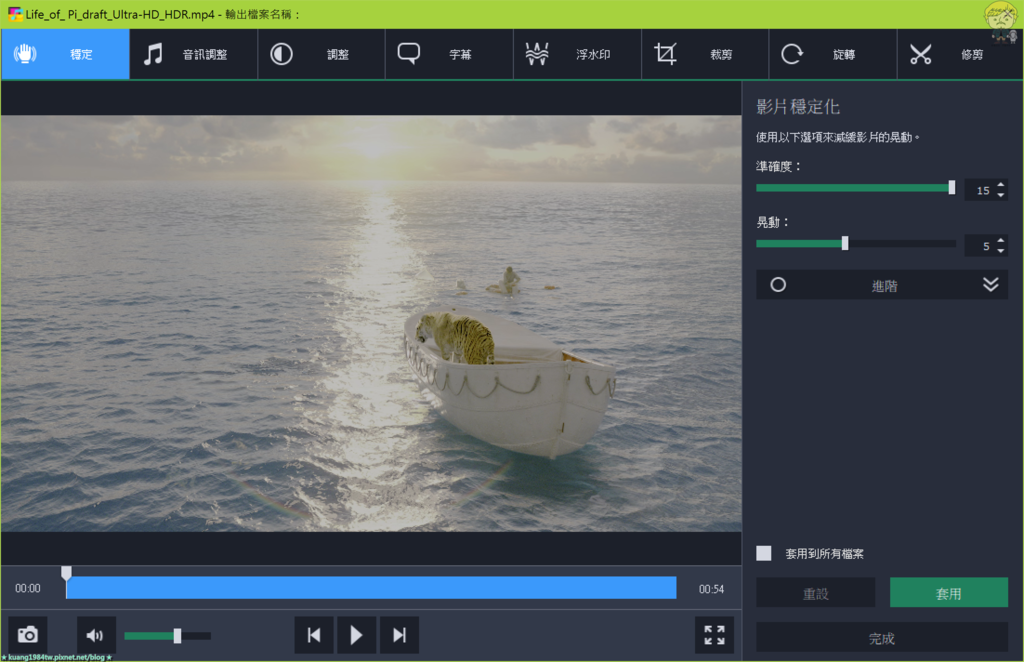This screenshot has height=662, width=1024.
Task: Click the app icon in the title bar
Action: point(14,14)
